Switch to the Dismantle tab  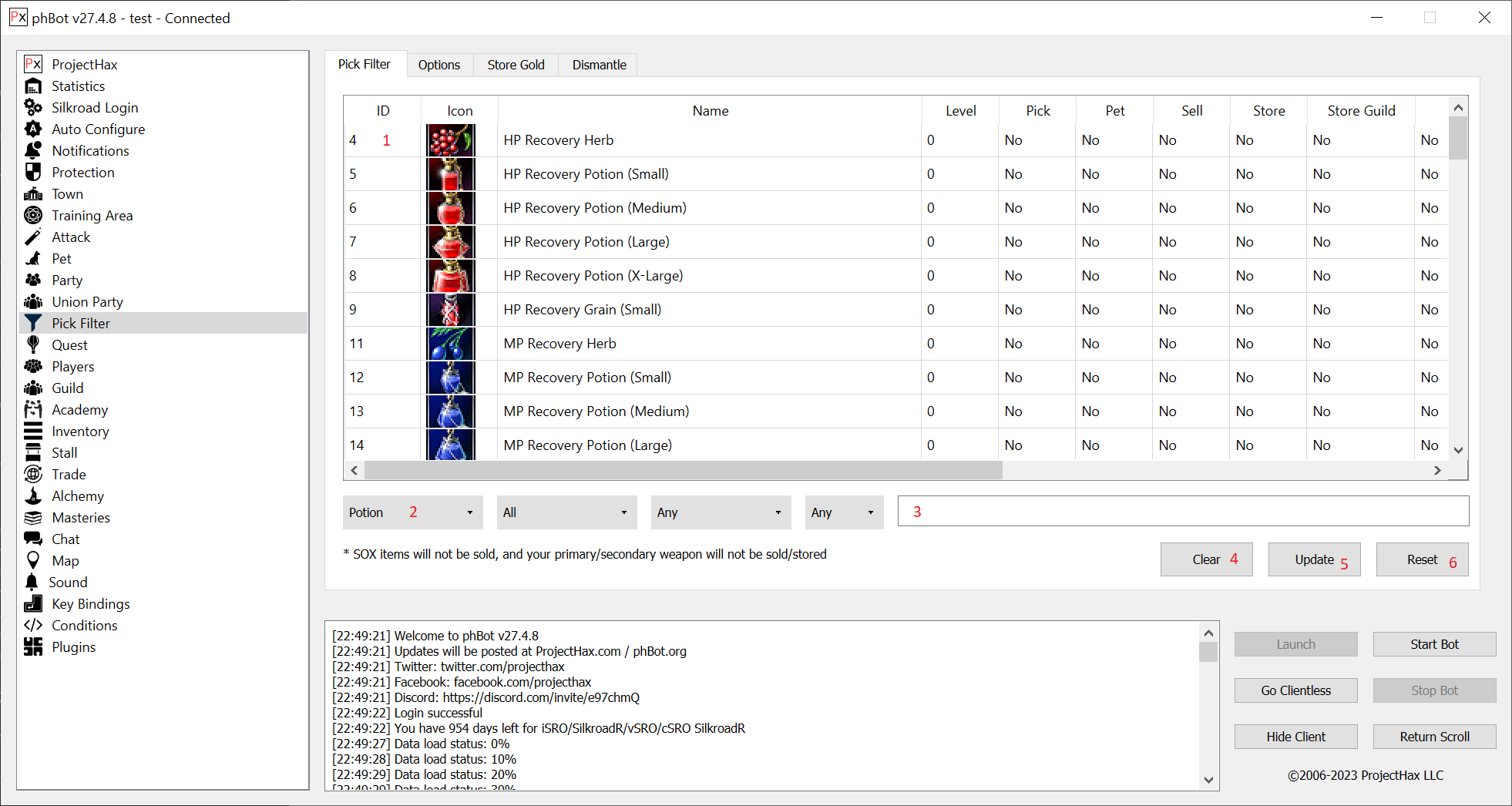[x=599, y=65]
